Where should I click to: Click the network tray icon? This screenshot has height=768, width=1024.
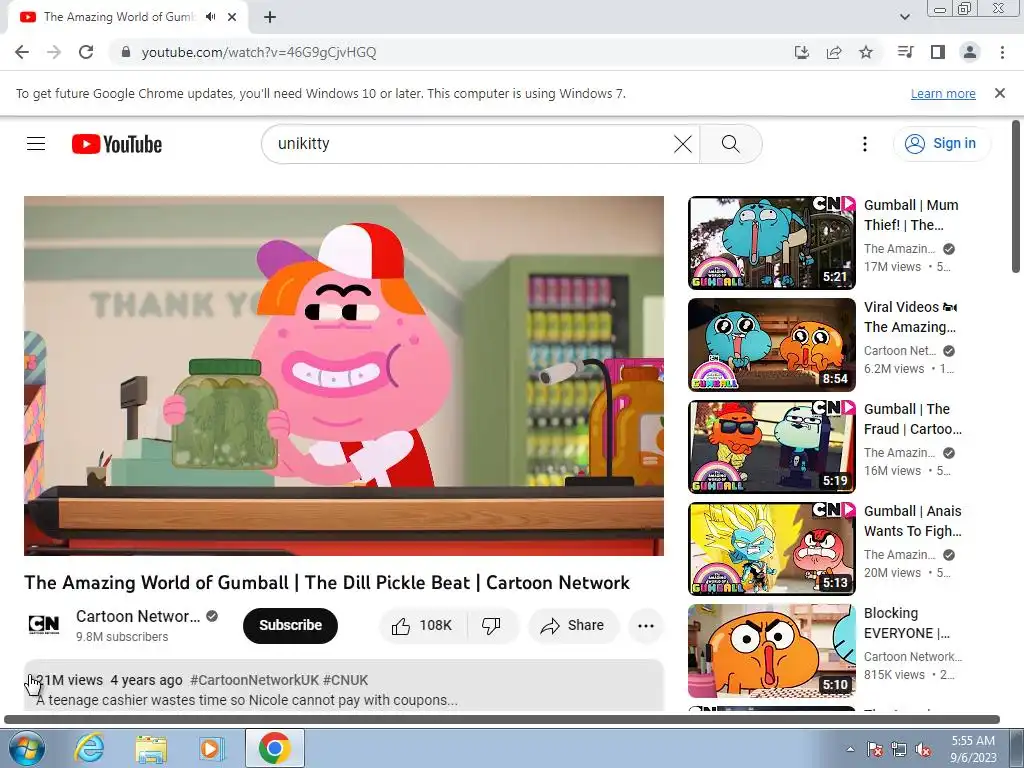tap(899, 749)
